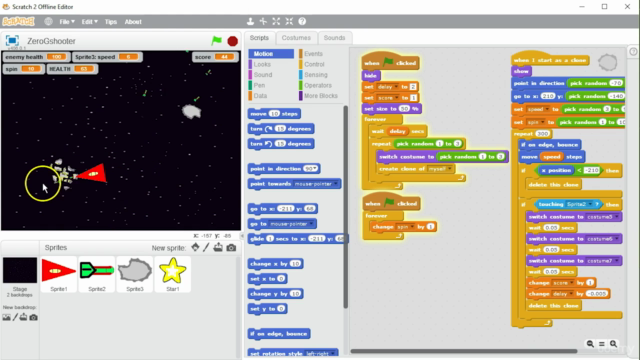Screen dimensions: 640x360
Task: Open myself dropdown in create clone block
Action: tap(450, 169)
